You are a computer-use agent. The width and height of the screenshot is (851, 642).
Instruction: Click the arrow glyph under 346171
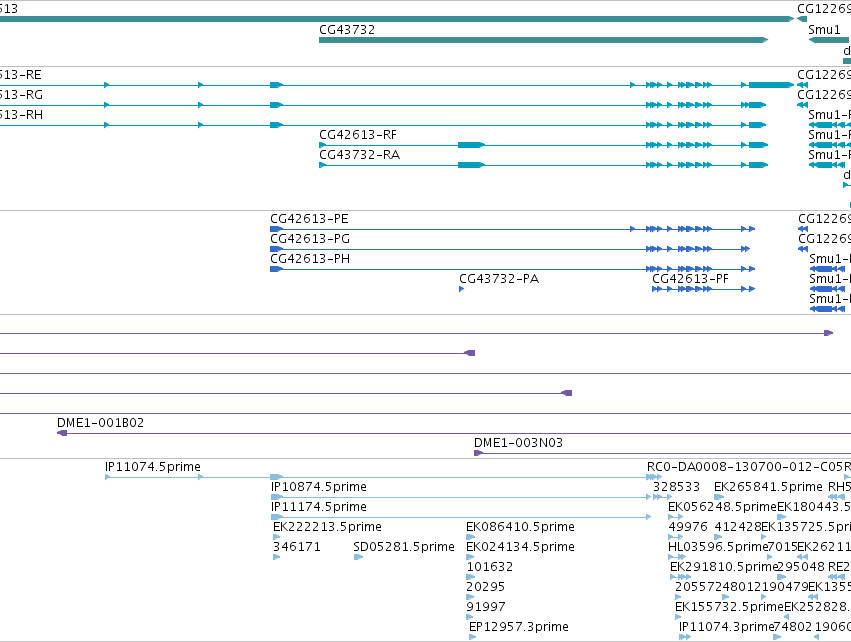pos(277,557)
